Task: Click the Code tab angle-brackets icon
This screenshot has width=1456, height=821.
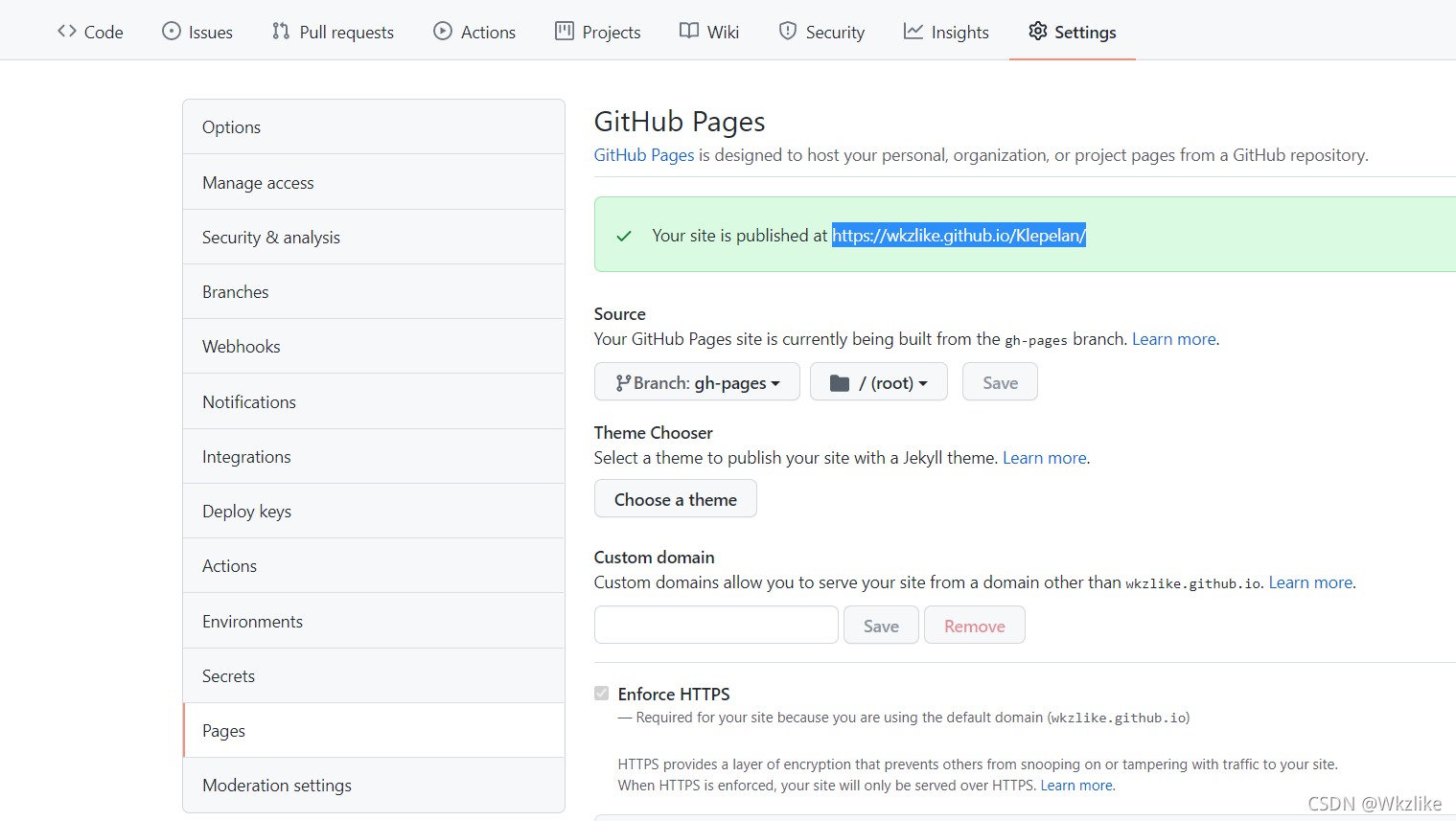Action: tap(67, 31)
